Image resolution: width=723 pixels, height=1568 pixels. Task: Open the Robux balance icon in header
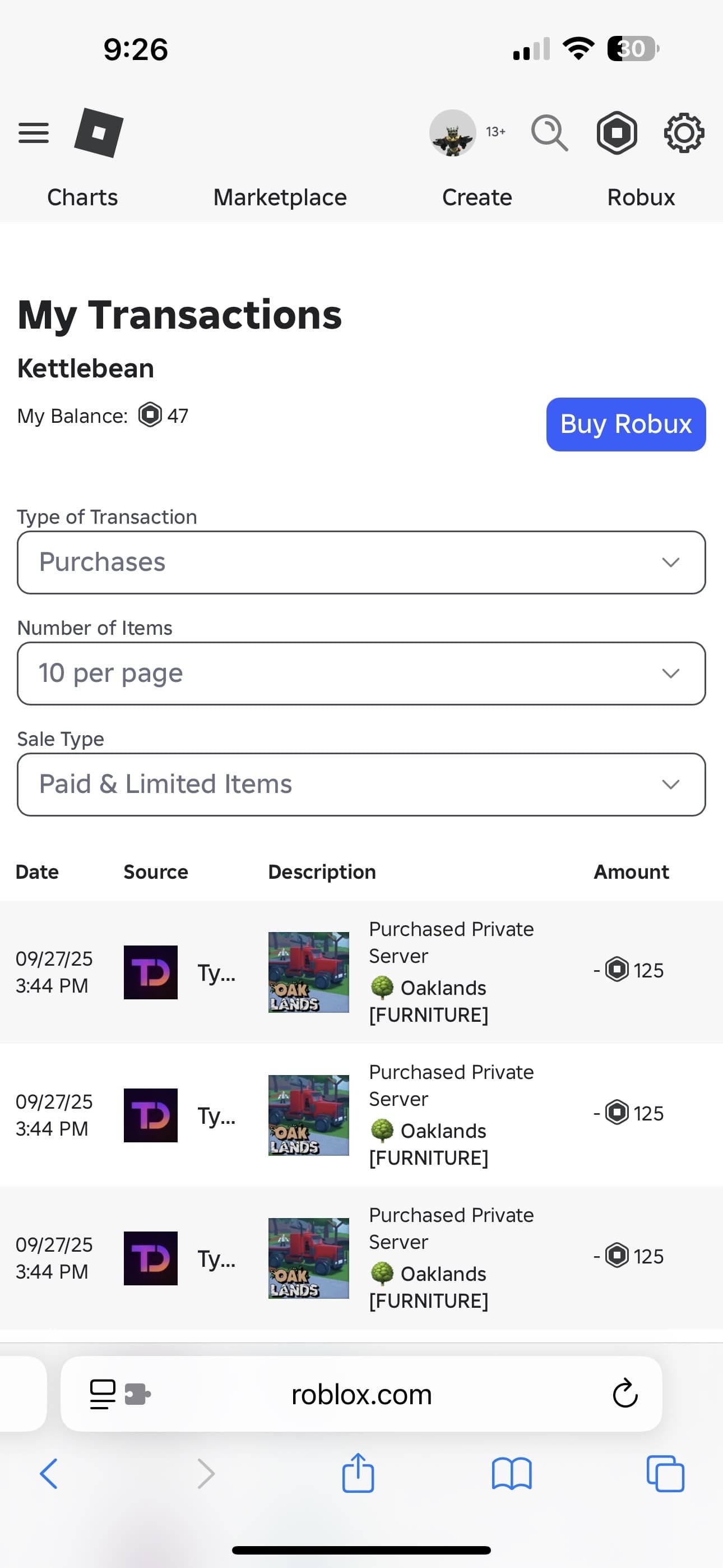(617, 133)
